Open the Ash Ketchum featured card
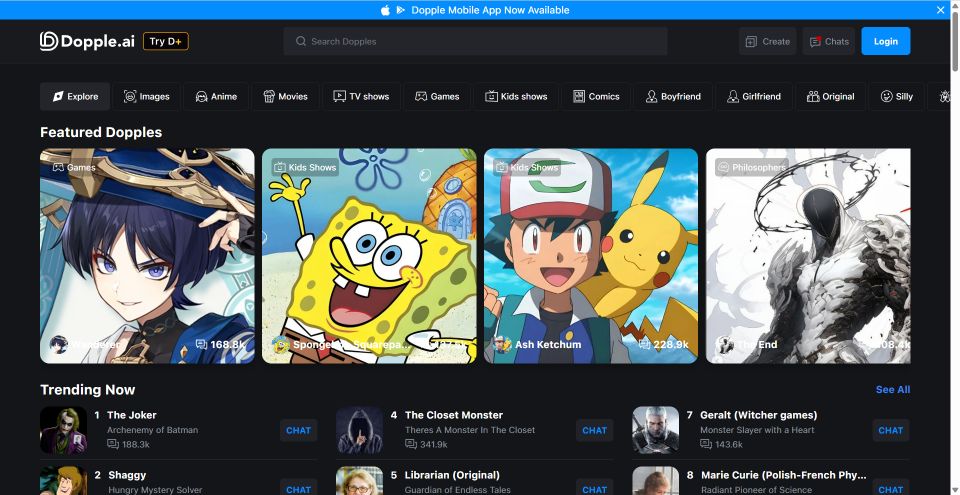Screen dimensions: 960x495 (591, 255)
